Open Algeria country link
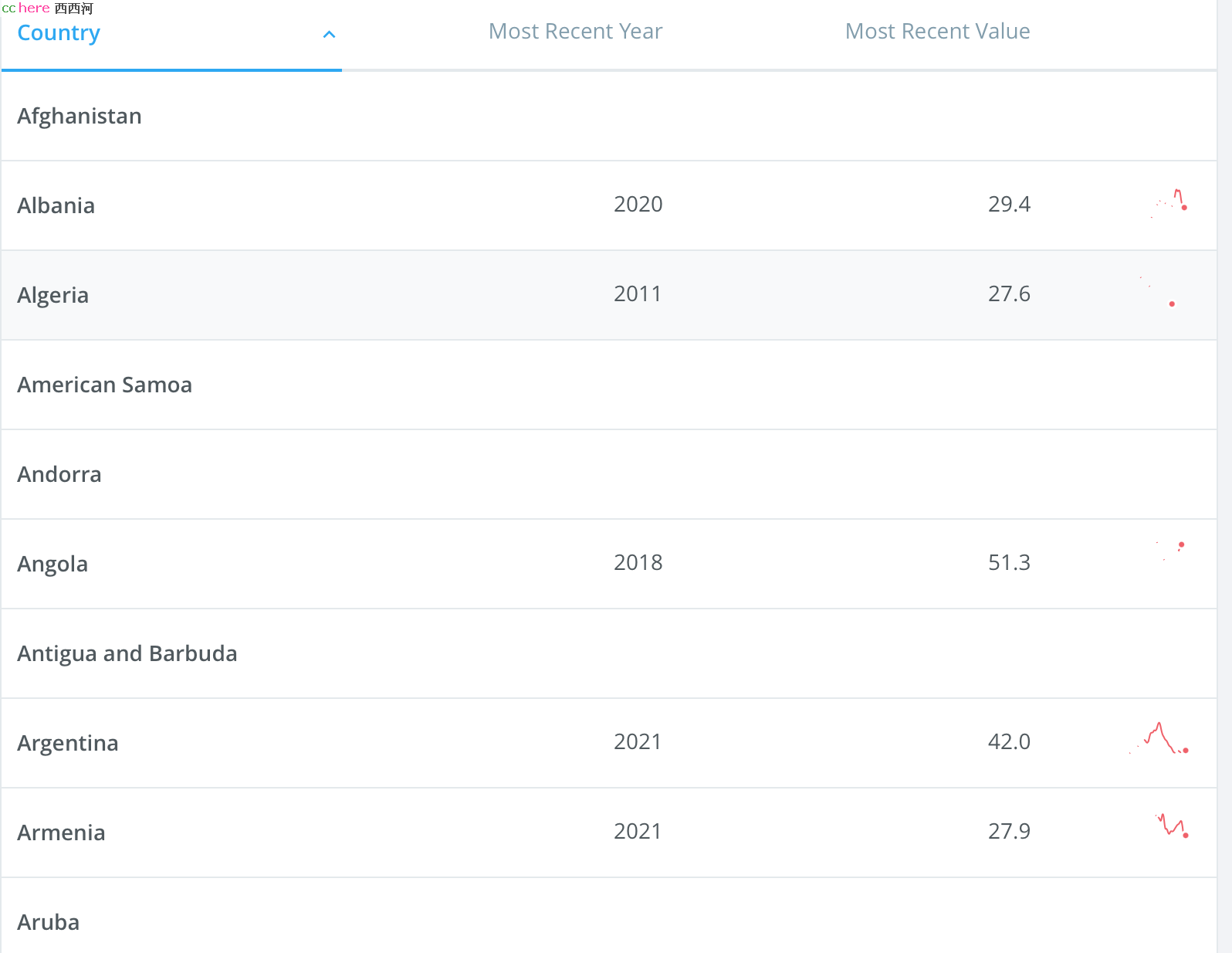This screenshot has height=953, width=1232. coord(53,295)
